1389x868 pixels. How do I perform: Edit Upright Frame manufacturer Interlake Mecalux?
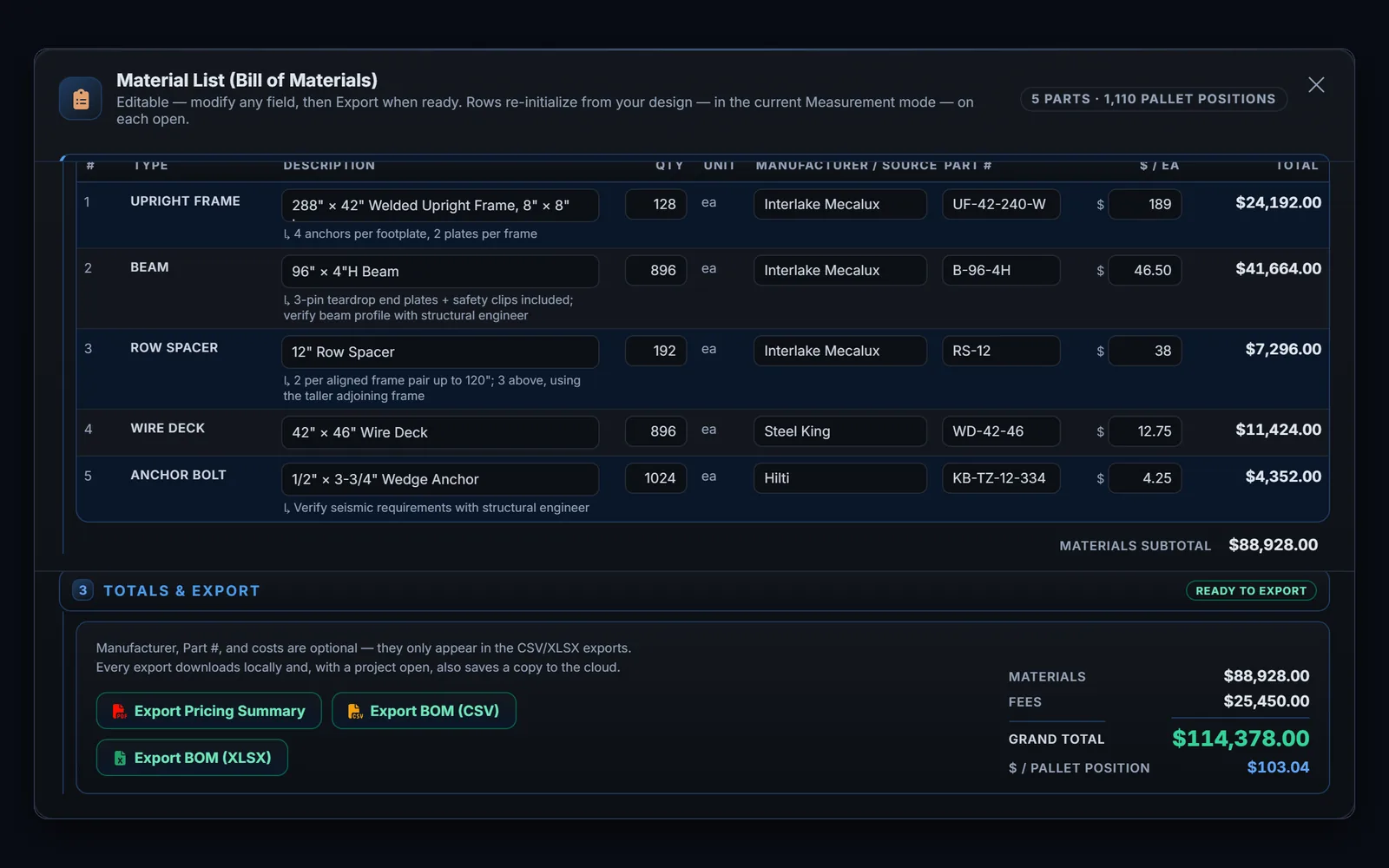[x=840, y=204]
